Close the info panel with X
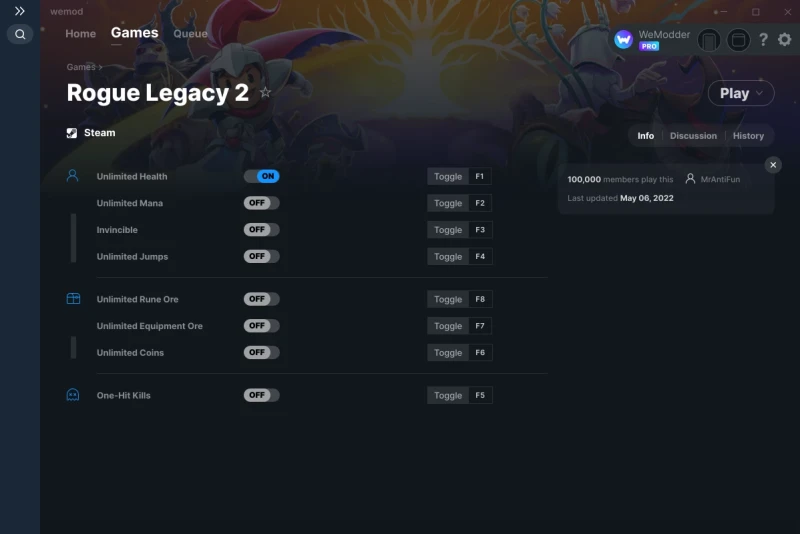 pos(773,165)
